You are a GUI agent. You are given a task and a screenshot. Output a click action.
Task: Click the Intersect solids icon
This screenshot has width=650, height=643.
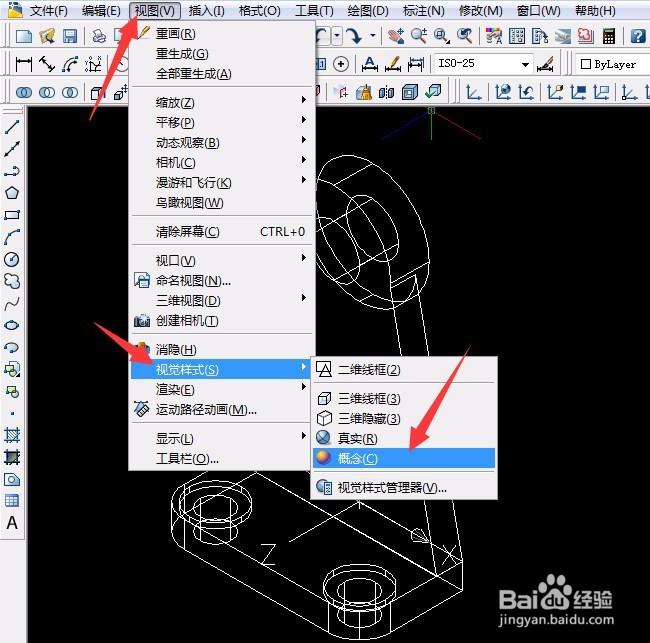click(70, 92)
